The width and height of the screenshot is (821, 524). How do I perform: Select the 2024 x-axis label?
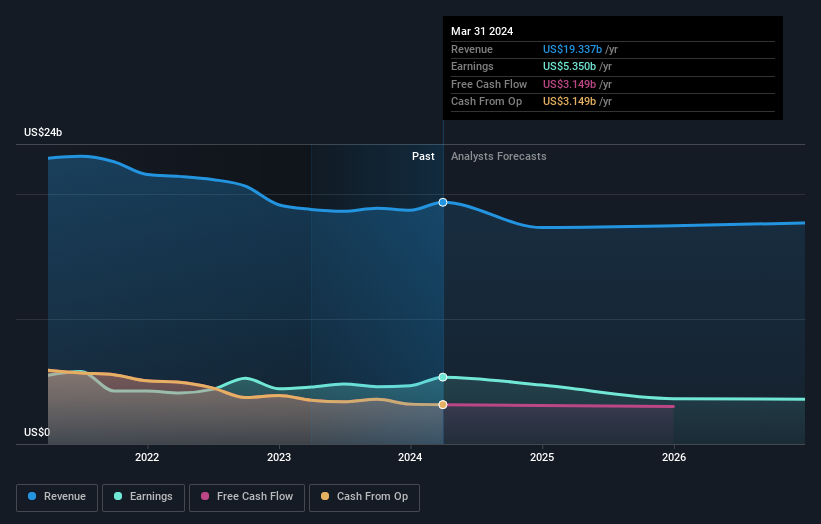(410, 457)
